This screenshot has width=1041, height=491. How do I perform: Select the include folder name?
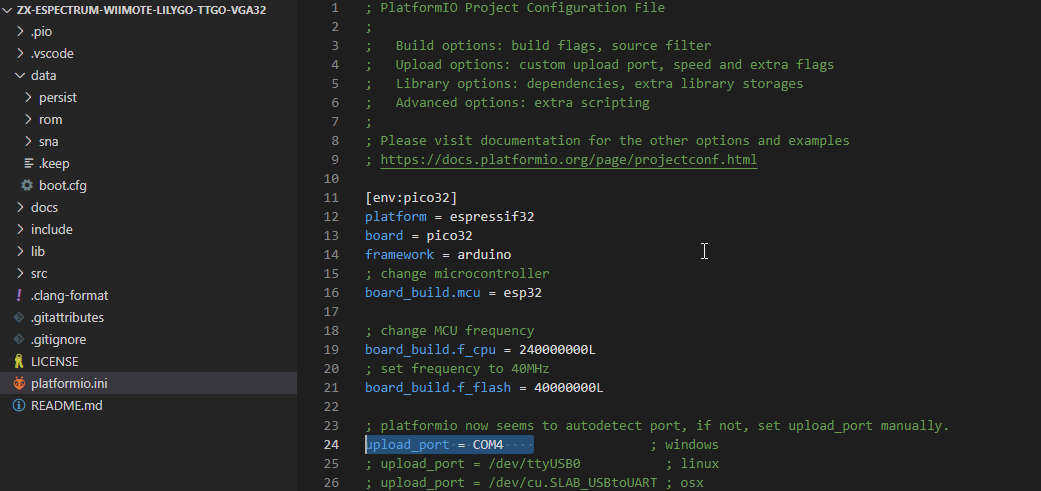52,230
